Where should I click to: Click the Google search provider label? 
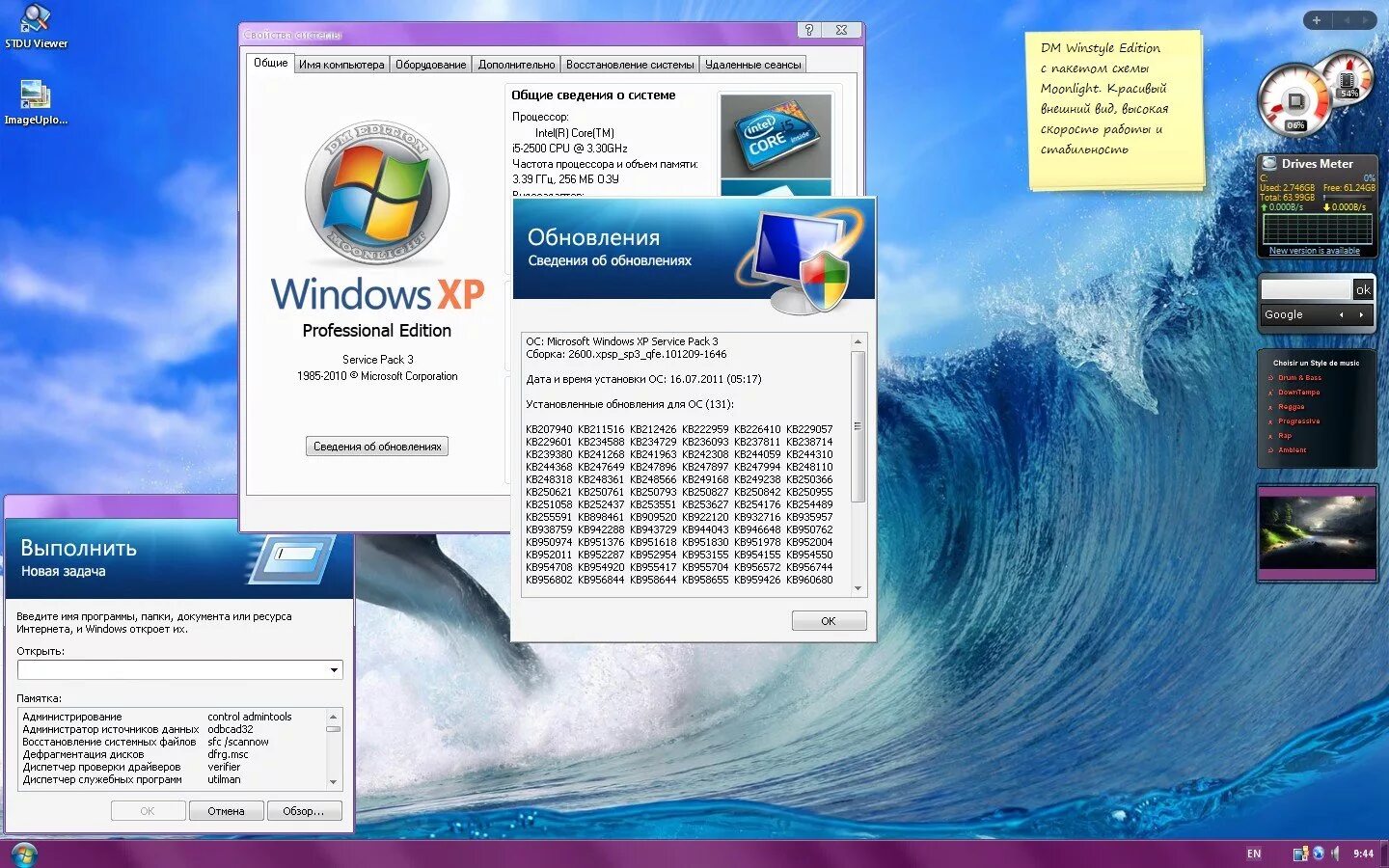click(1283, 314)
